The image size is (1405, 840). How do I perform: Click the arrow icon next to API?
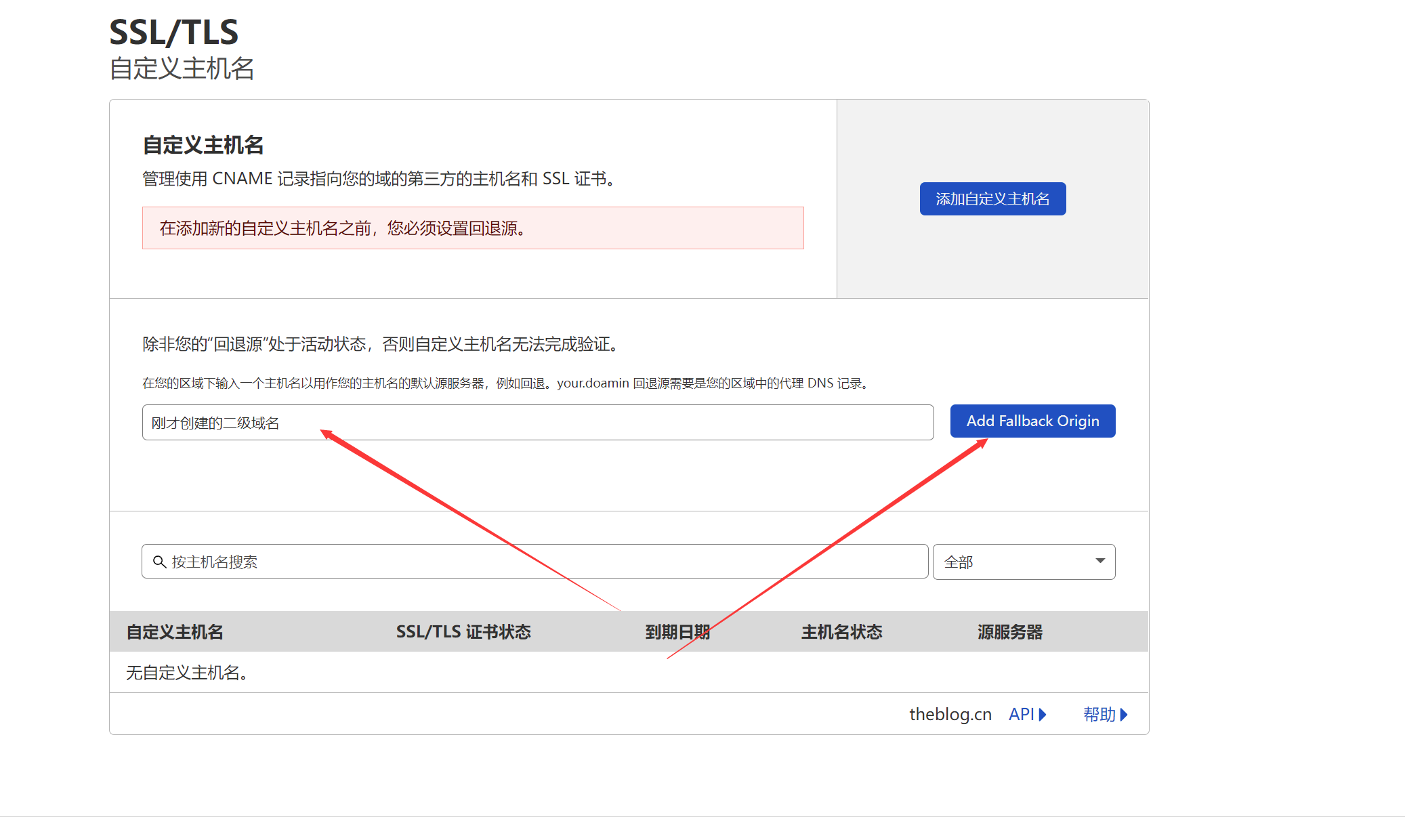pos(1043,714)
